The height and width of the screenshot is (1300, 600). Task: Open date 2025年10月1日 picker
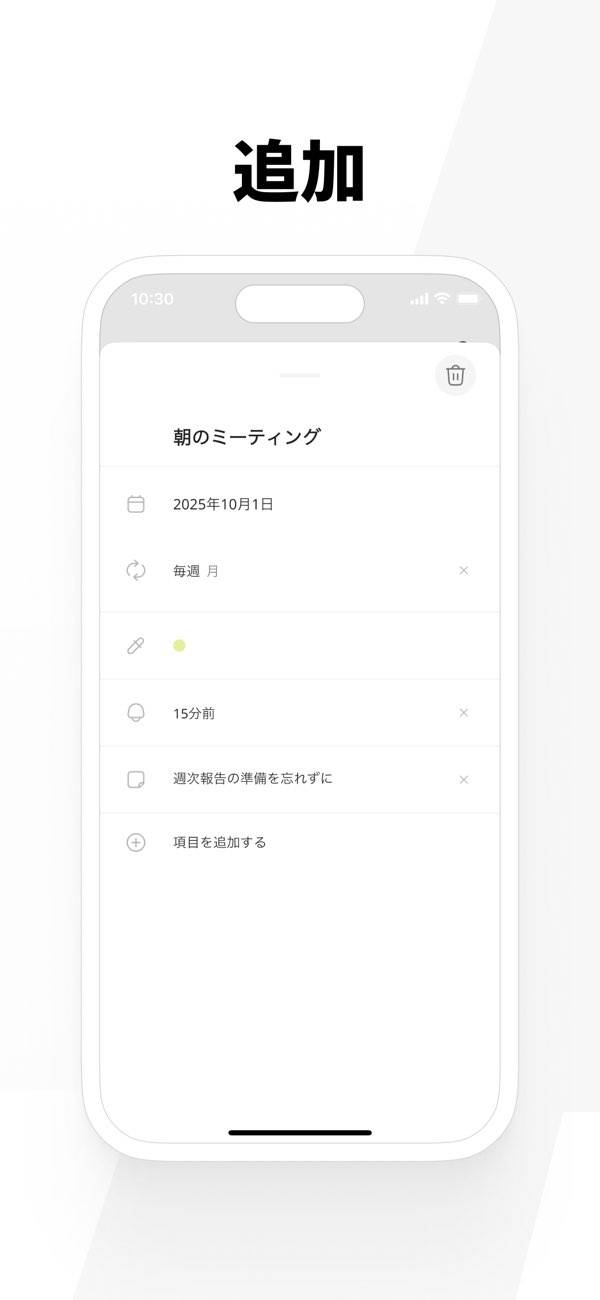223,504
